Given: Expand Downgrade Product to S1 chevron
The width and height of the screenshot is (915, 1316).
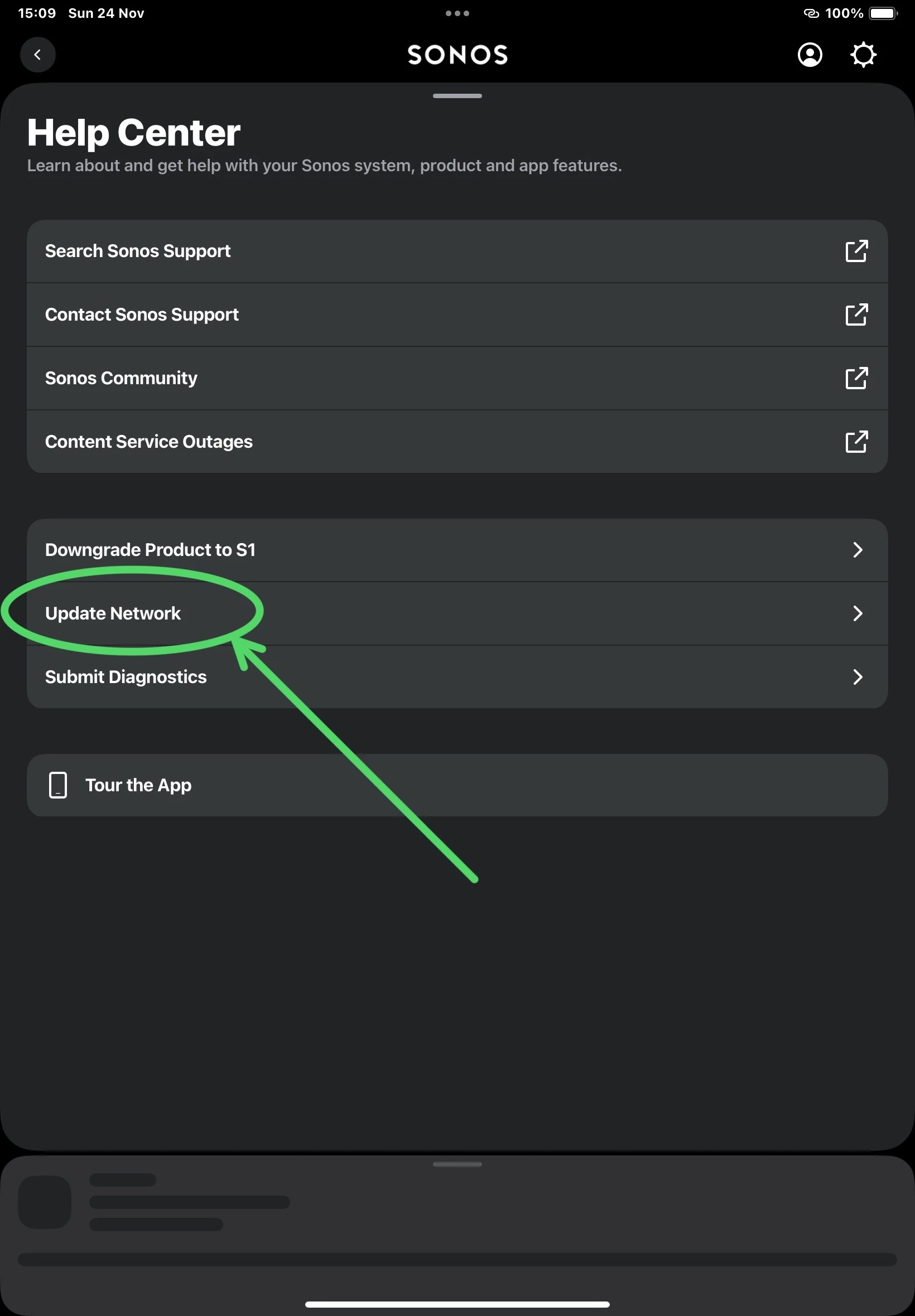Looking at the screenshot, I should 857,550.
